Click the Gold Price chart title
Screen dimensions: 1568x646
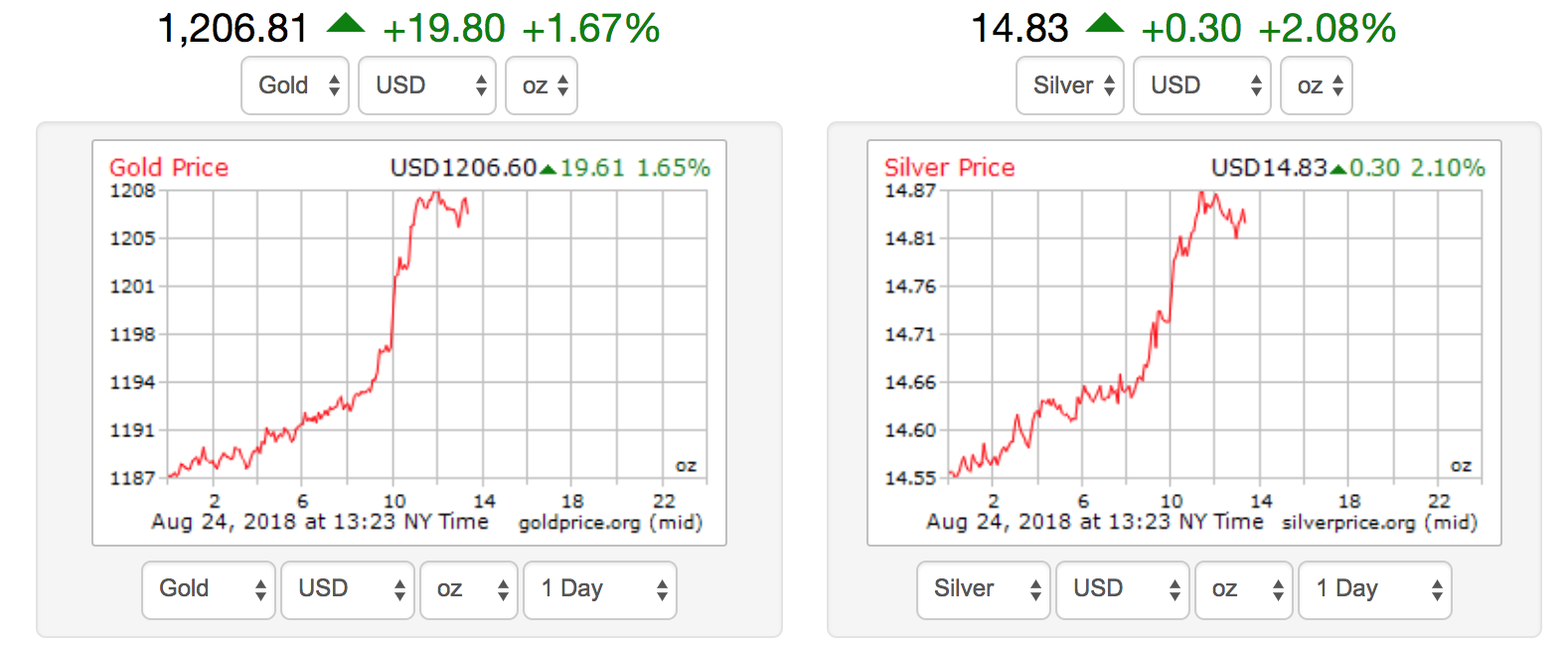click(169, 168)
